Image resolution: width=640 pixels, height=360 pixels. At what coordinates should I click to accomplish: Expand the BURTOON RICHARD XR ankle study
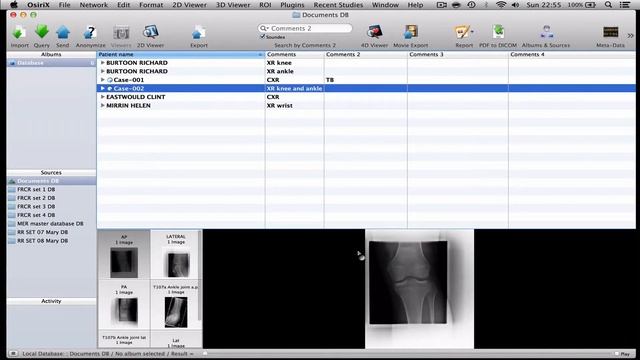(x=102, y=71)
